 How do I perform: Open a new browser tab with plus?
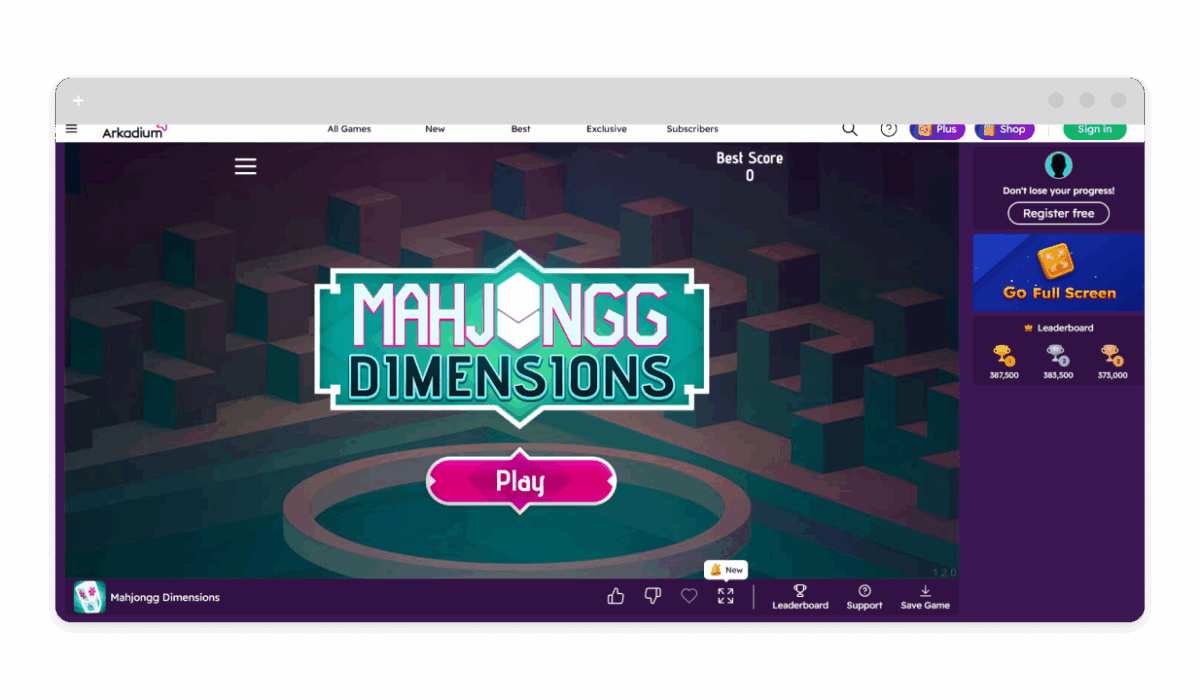click(x=79, y=101)
